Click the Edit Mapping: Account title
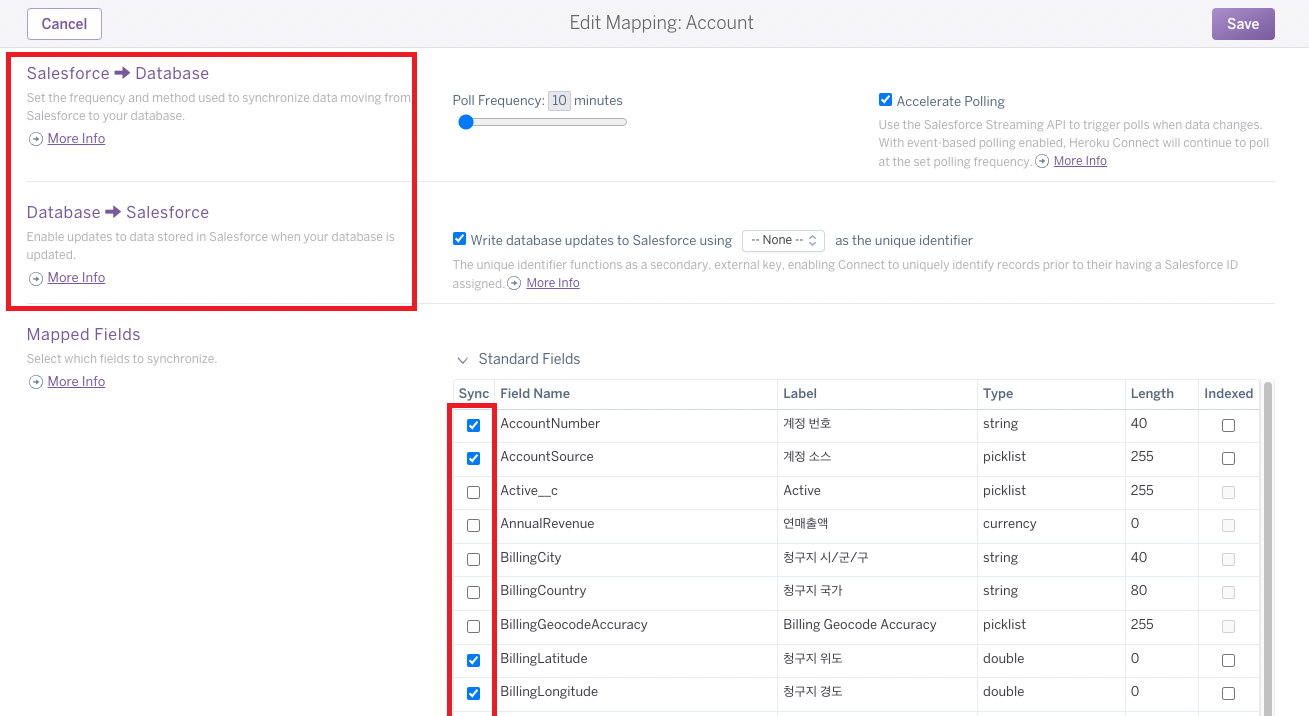Viewport: 1309px width, 716px height. pos(662,23)
